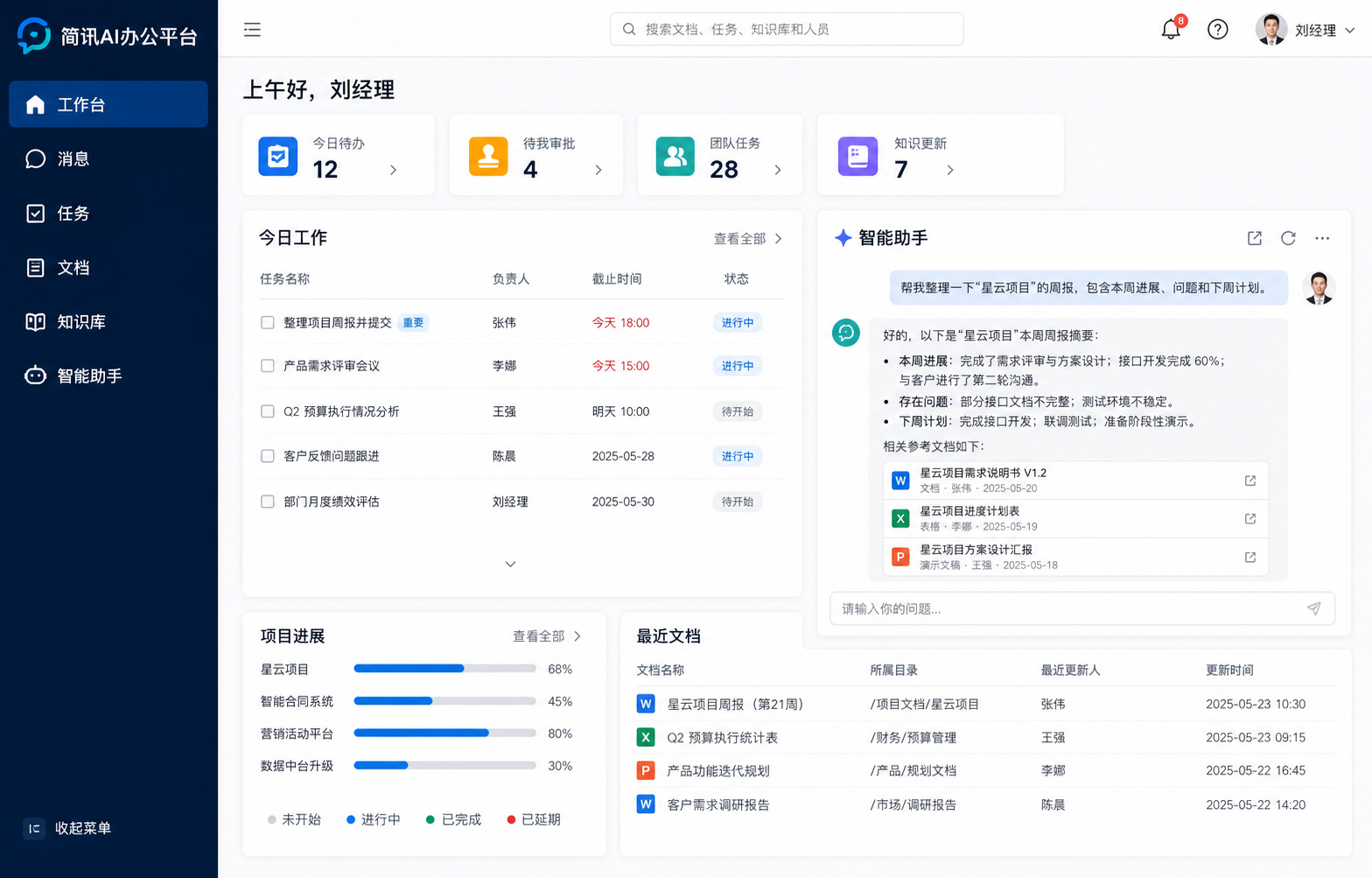
Task: Click the Word icon for 星云项目周报
Action: [646, 704]
